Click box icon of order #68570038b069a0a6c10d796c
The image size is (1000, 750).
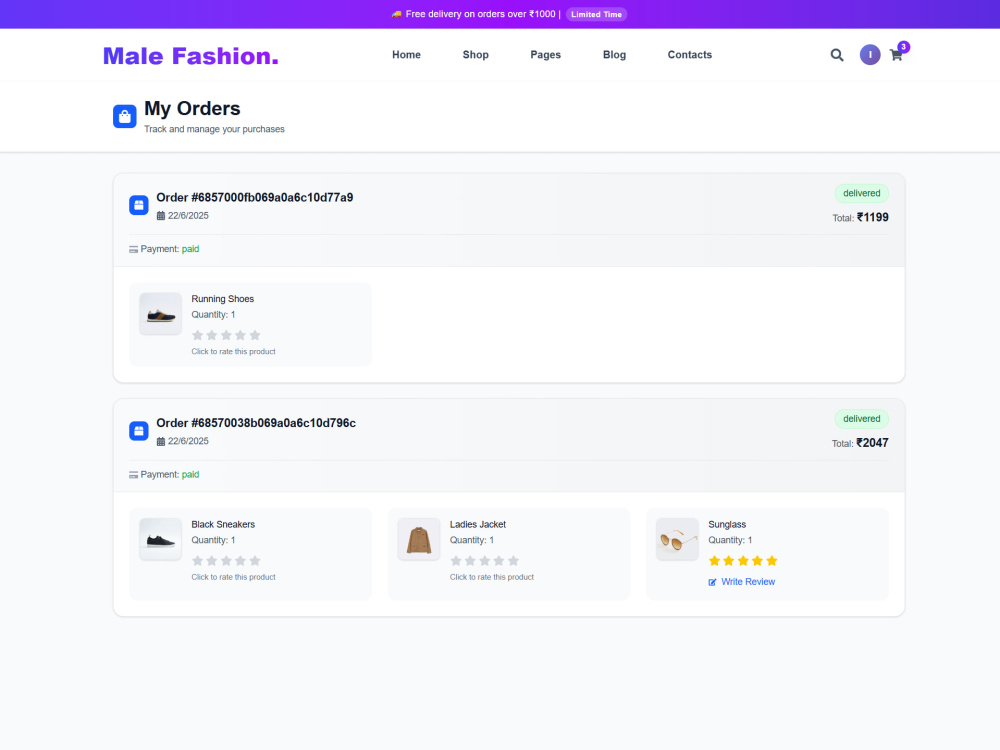pyautogui.click(x=139, y=431)
